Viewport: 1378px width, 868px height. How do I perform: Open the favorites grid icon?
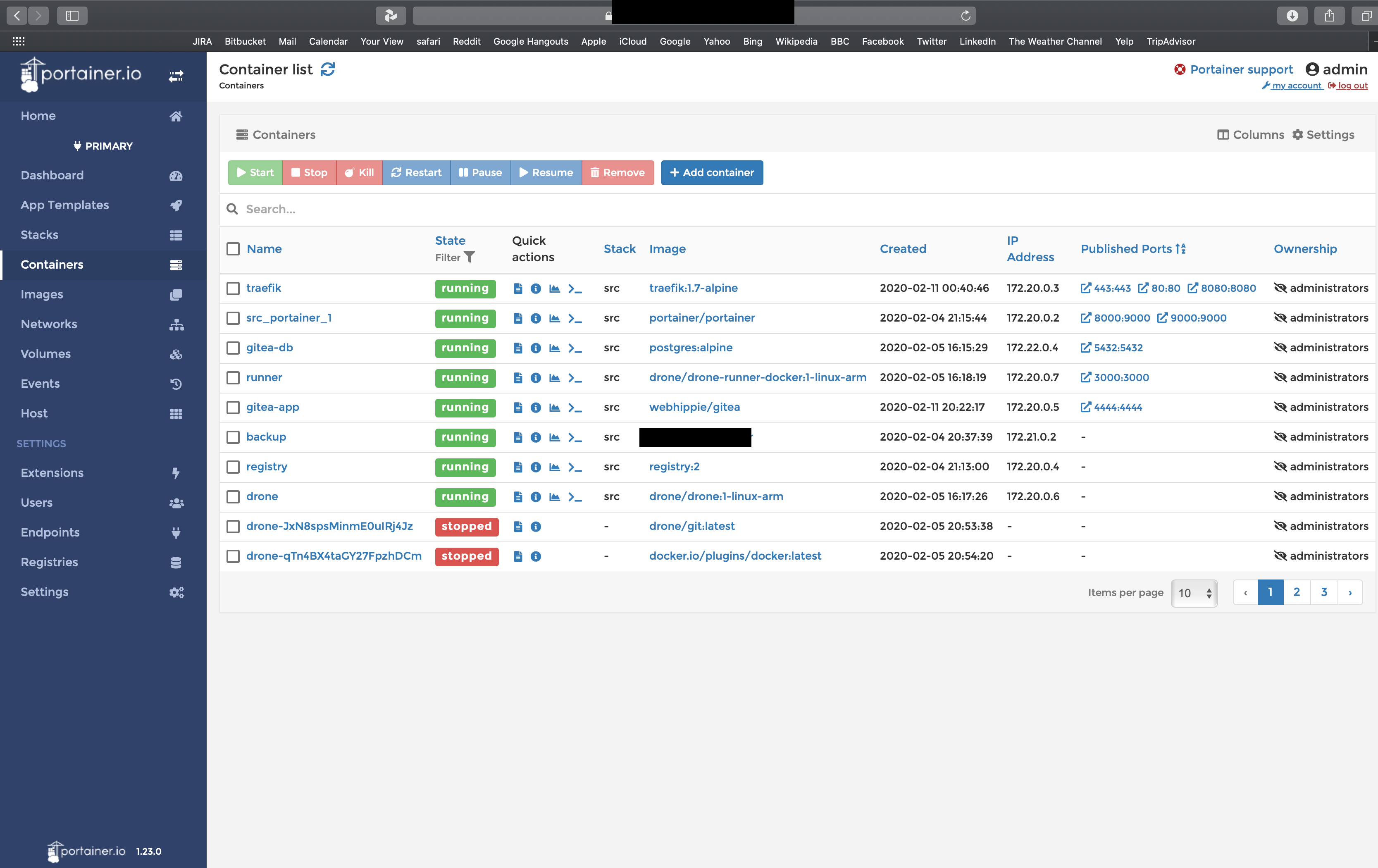pos(18,41)
